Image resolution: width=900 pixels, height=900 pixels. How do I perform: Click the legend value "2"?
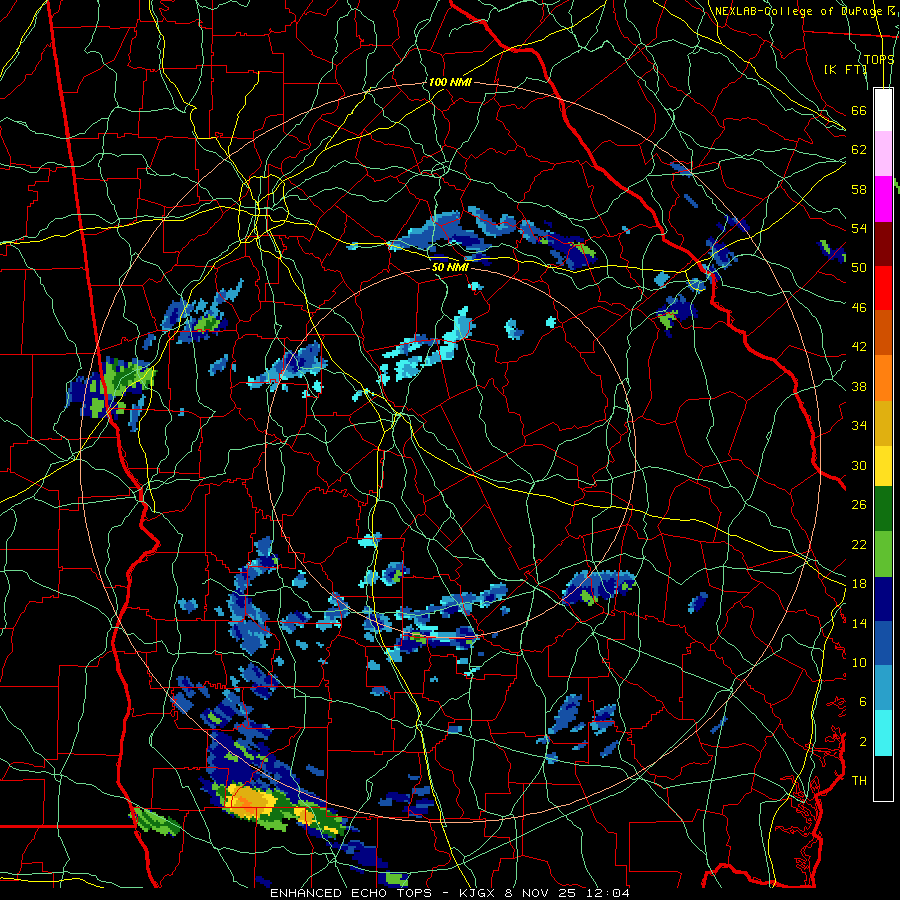coord(862,742)
